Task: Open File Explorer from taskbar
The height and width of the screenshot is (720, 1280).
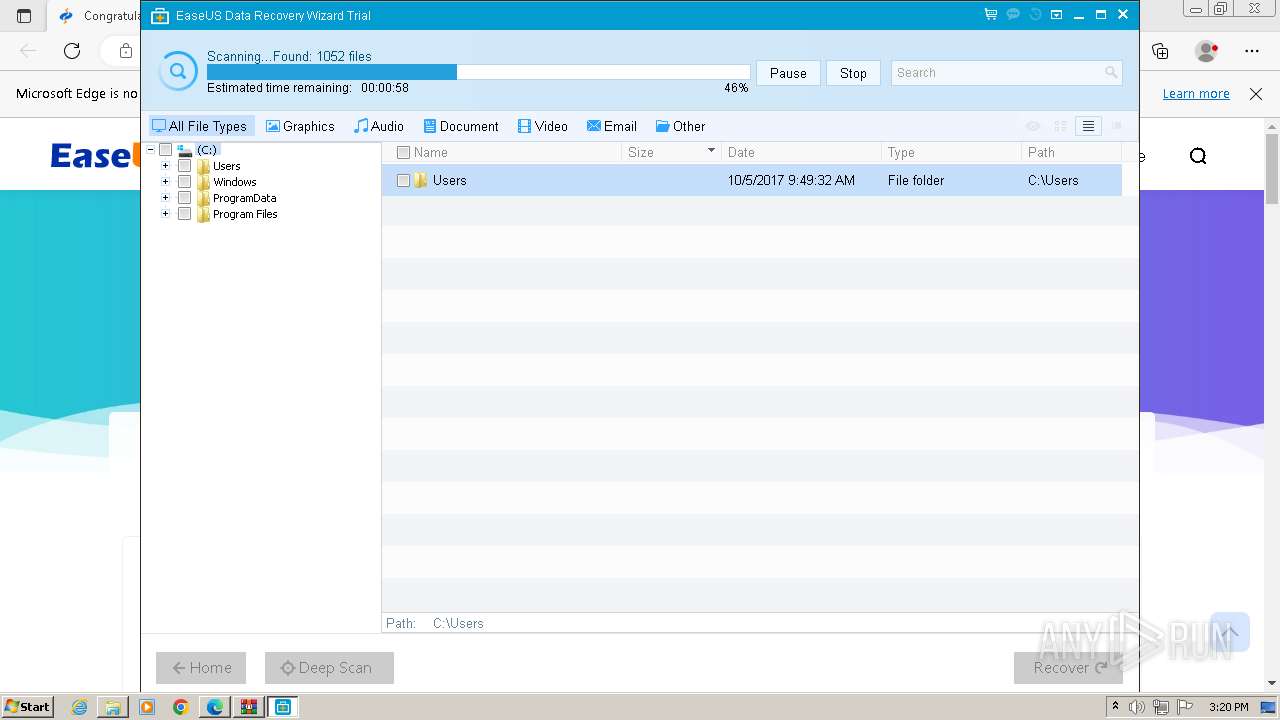Action: [x=113, y=707]
